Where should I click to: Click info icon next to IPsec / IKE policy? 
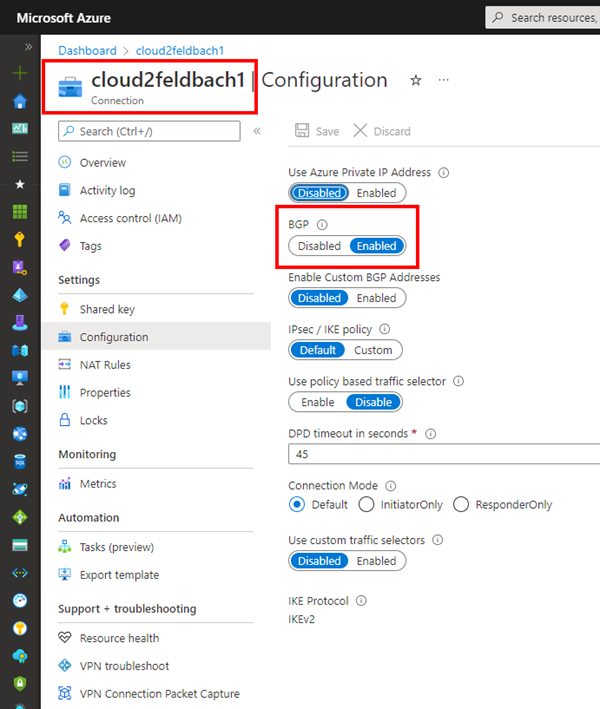(384, 329)
